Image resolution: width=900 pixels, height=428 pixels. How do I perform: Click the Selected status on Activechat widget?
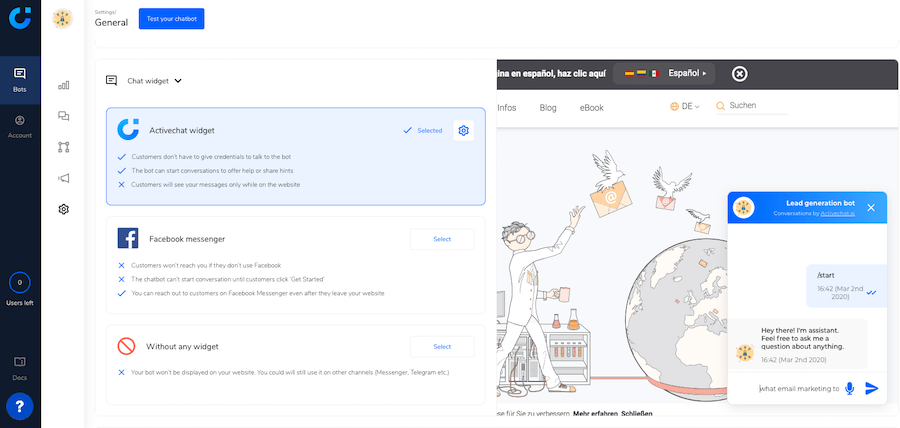tap(423, 131)
